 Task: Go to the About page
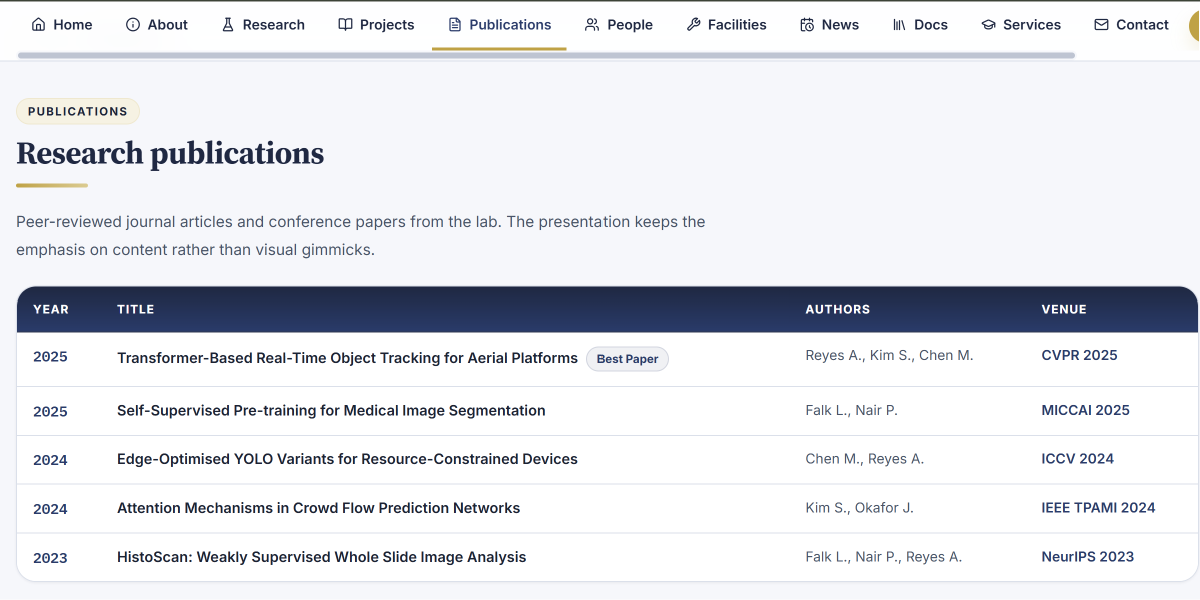click(x=157, y=24)
